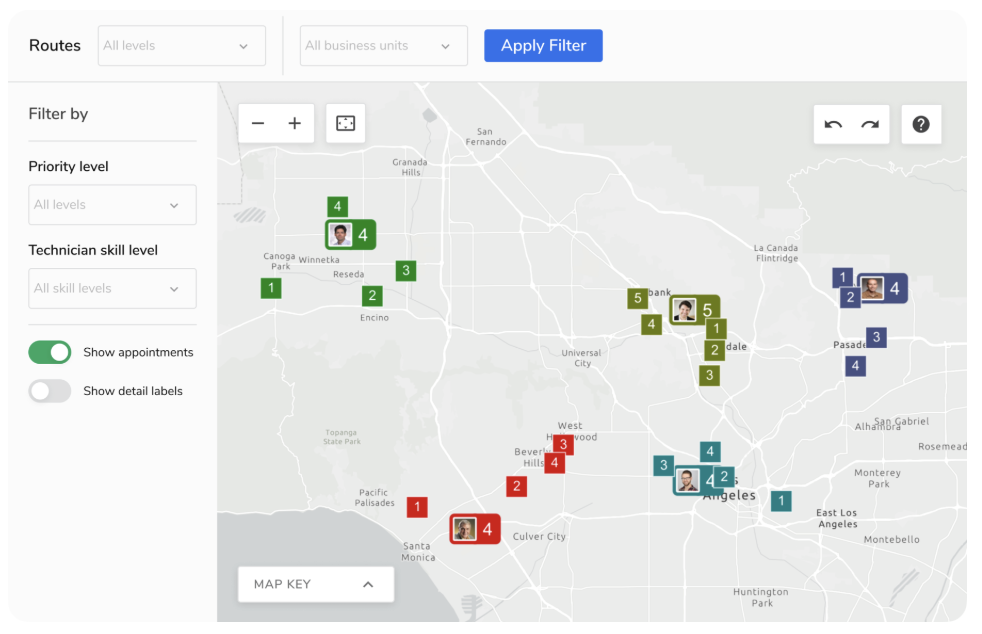Click purple stop 4 below Pasadena
Screen dimensions: 982x634
pyautogui.click(x=855, y=366)
